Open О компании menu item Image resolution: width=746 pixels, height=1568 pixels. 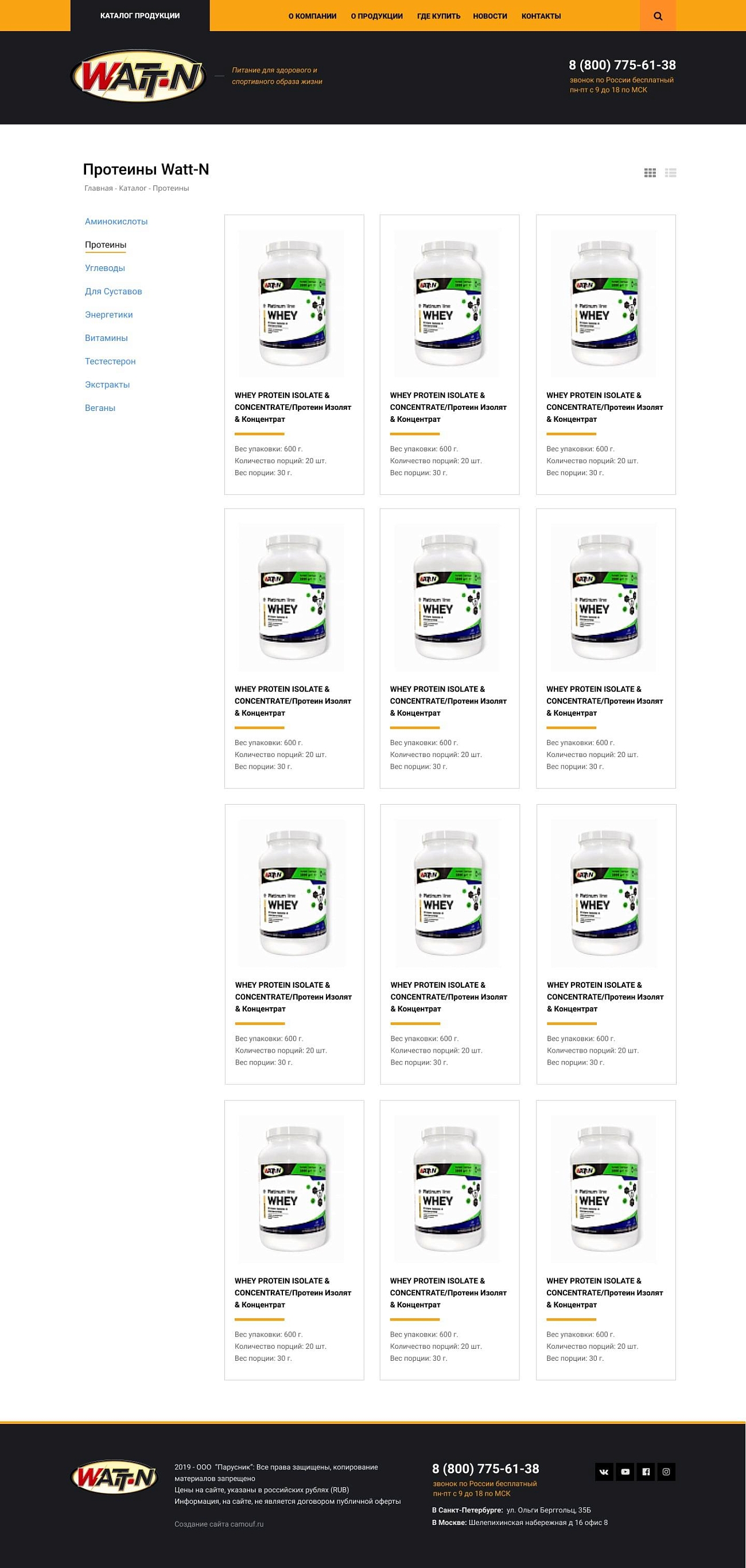coord(312,17)
